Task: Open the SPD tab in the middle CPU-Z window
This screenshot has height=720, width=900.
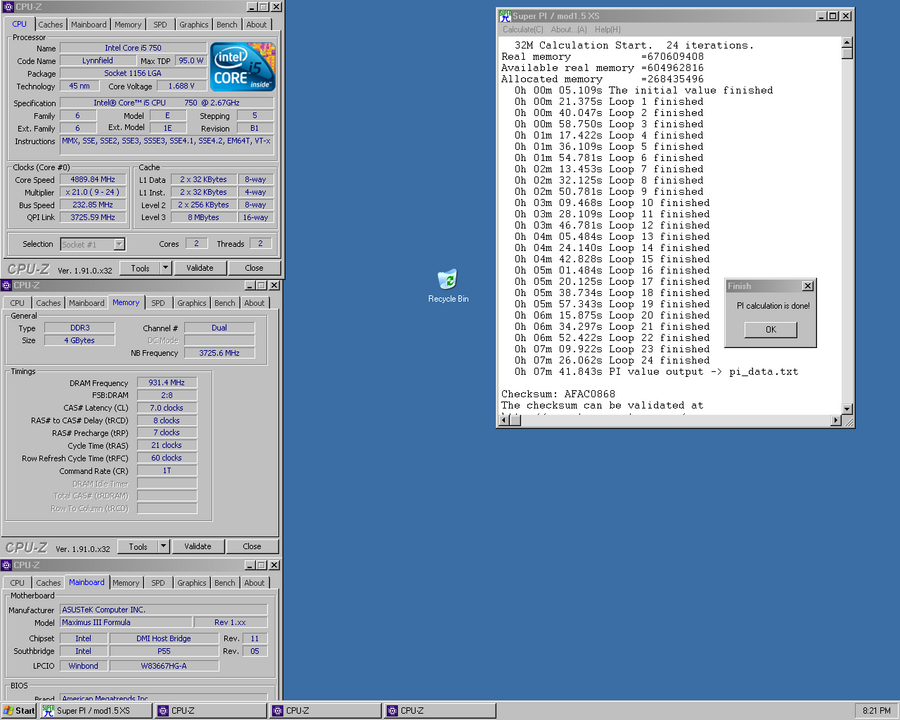Action: [x=158, y=303]
